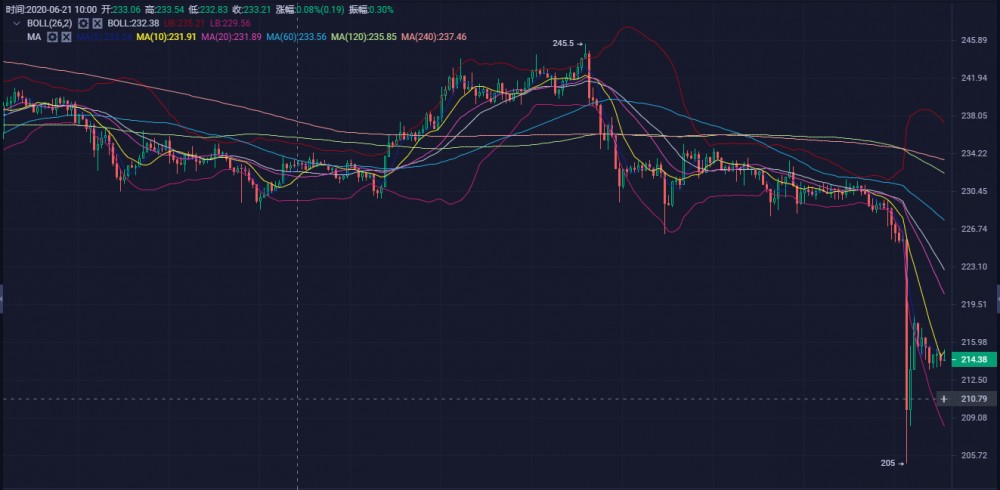Click the green current price tag 214.38
This screenshot has width=1000, height=490.
[974, 360]
